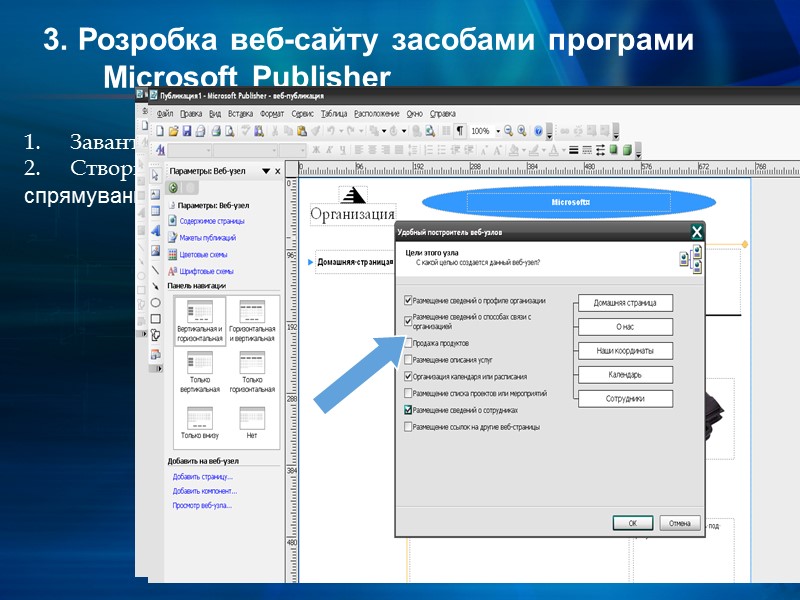Select the WordArt tool
800x600 pixels.
tap(155, 232)
